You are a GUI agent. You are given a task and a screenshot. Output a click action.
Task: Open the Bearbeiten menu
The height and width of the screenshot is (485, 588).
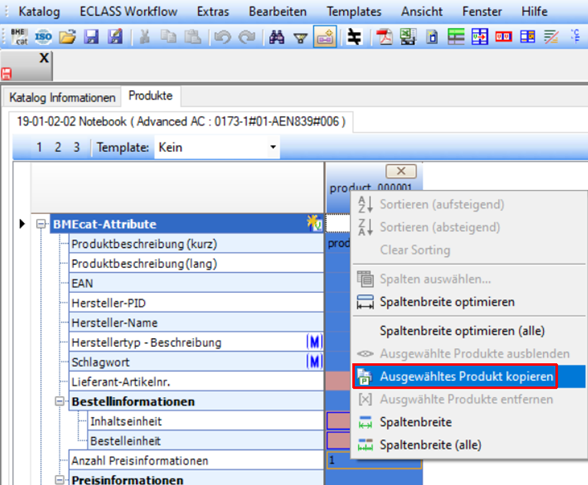click(278, 11)
